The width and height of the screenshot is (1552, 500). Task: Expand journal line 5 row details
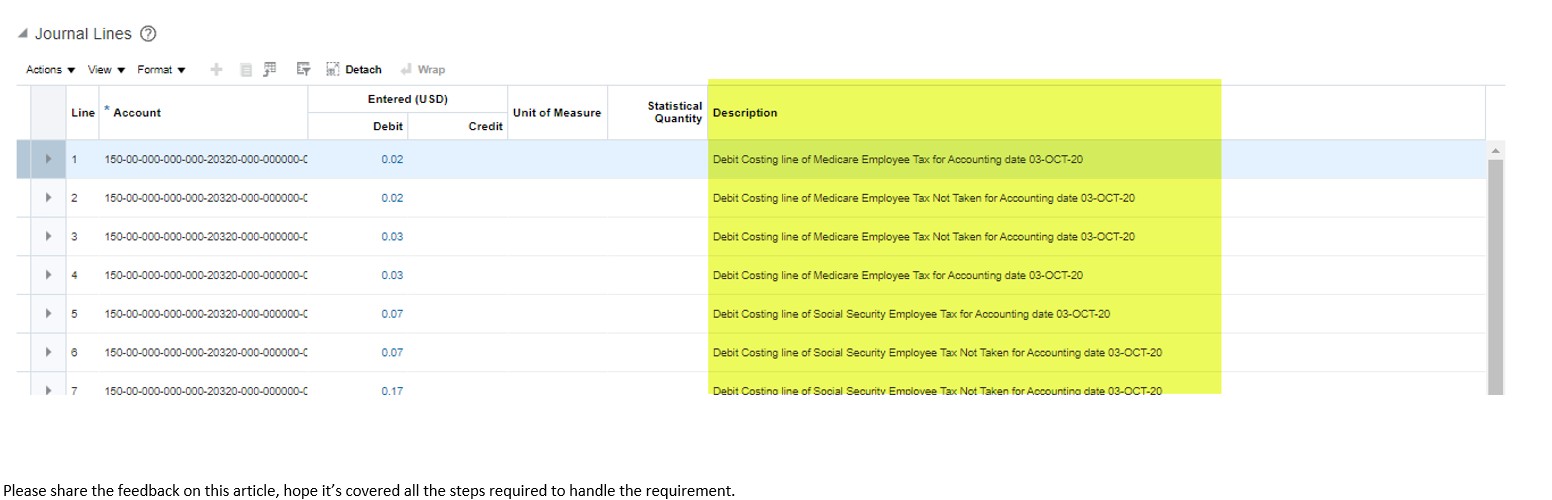tap(49, 314)
